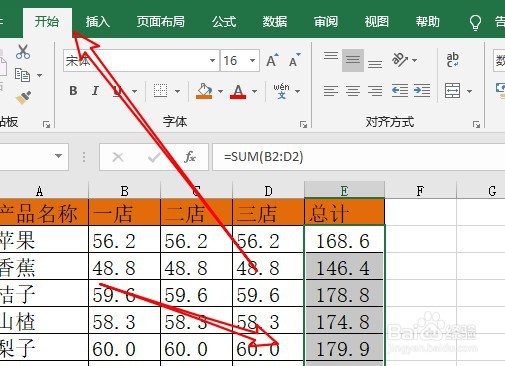
Task: Switch to 开始 tab
Action: [x=47, y=22]
